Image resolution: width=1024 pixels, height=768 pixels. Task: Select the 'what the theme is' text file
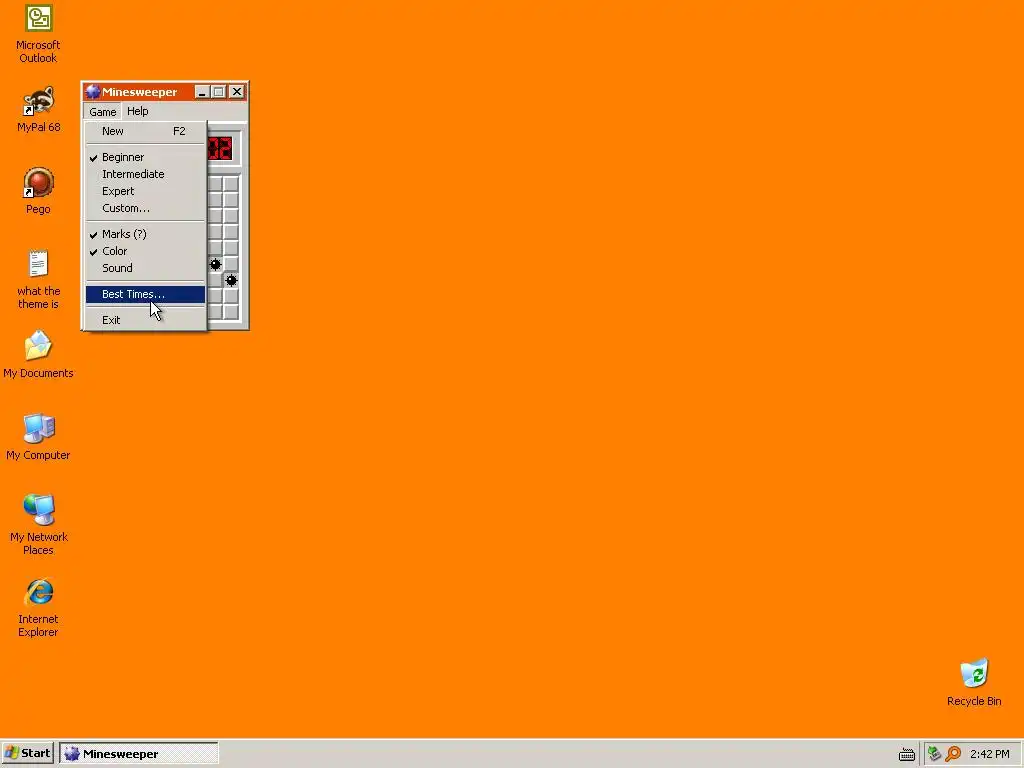tap(38, 279)
